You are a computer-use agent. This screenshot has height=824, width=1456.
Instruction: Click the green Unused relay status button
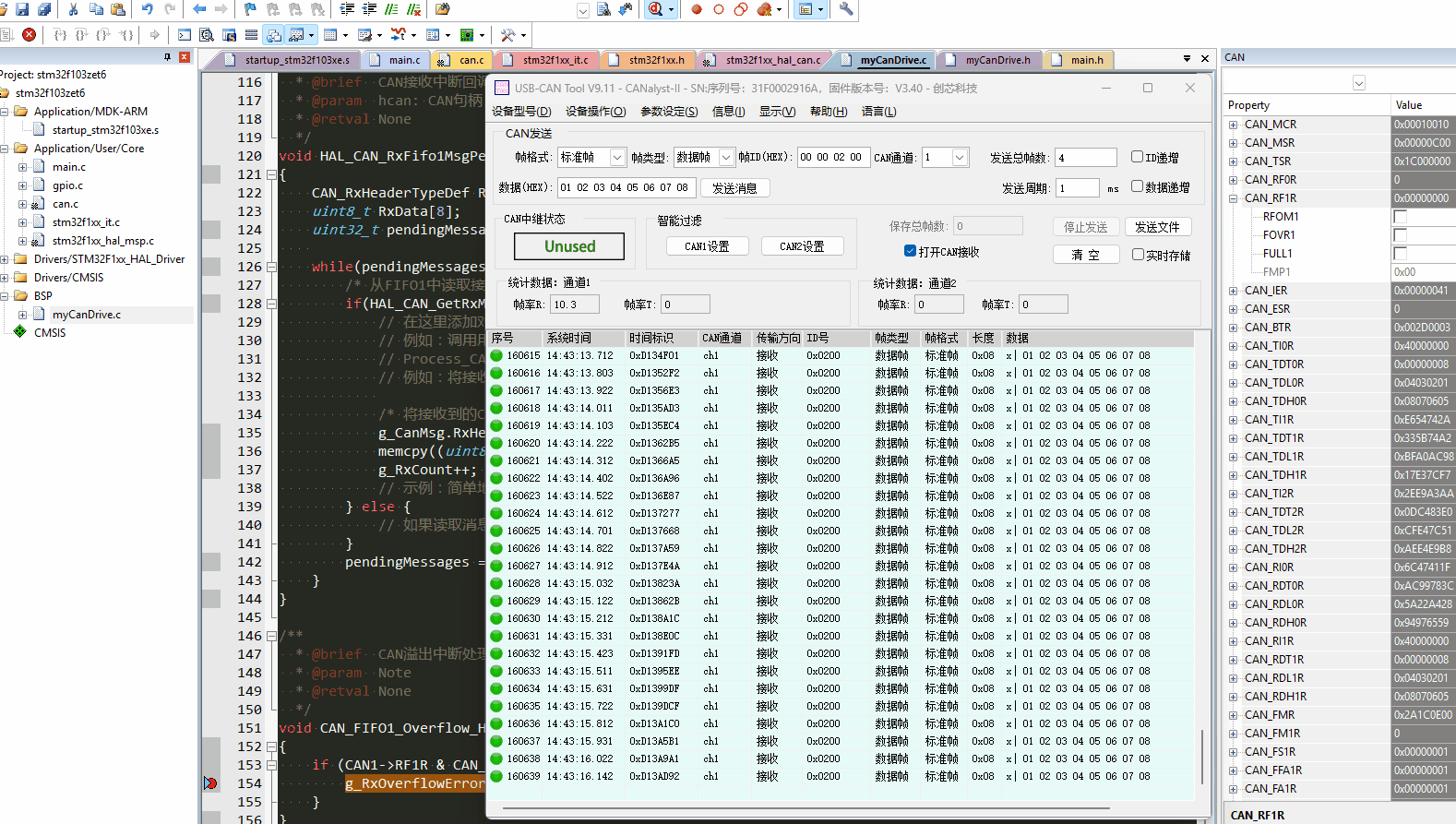tap(569, 246)
